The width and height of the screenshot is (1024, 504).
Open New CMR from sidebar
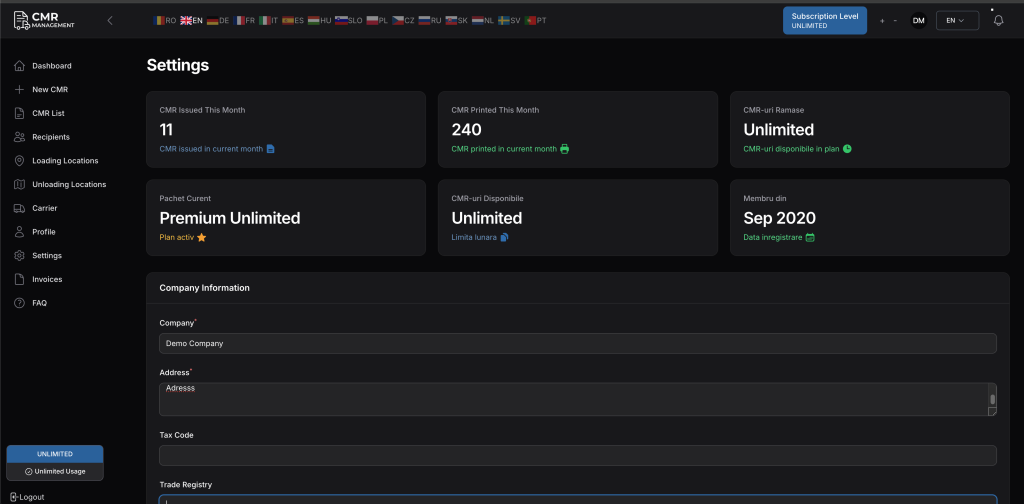pyautogui.click(x=50, y=89)
